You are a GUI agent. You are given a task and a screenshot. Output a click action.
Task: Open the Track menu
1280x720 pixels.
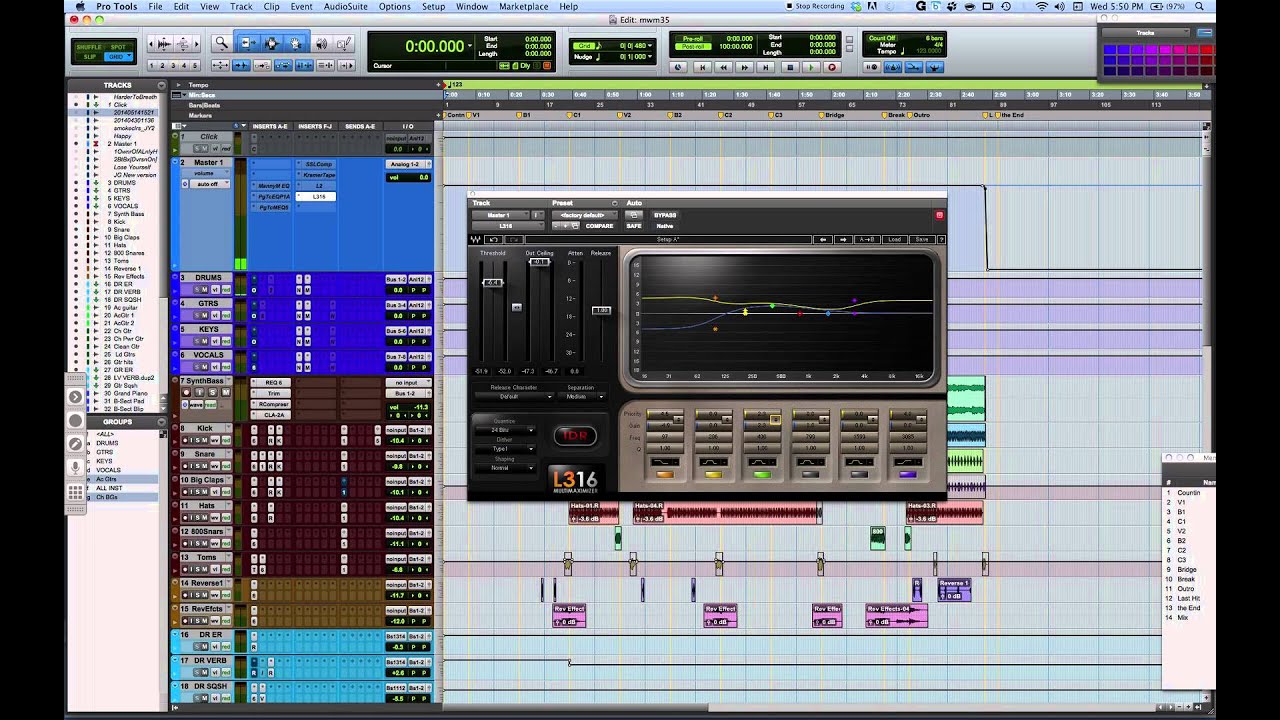[x=241, y=6]
